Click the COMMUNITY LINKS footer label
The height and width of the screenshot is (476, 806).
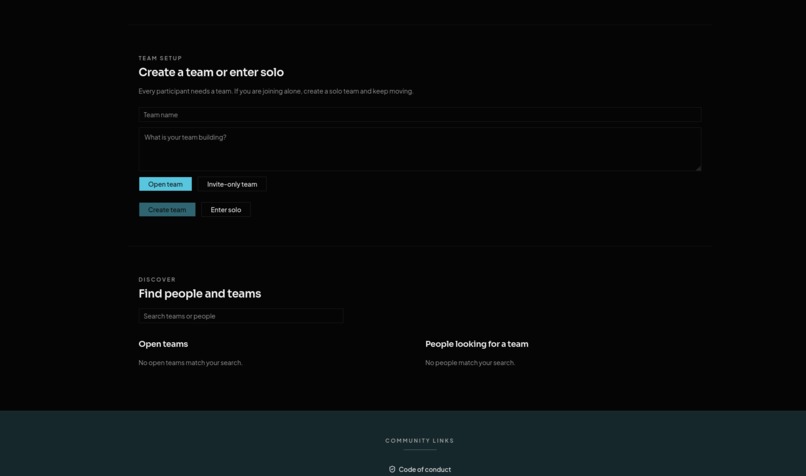coord(419,441)
